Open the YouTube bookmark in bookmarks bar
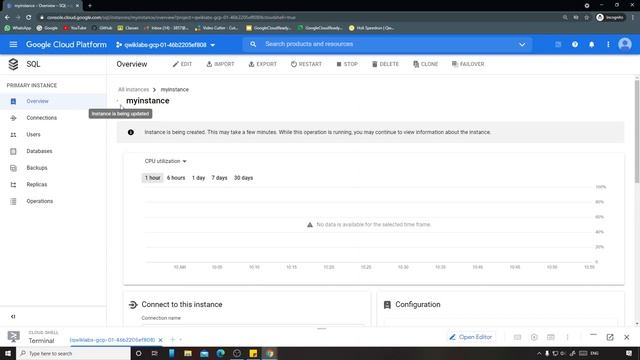 pyautogui.click(x=75, y=28)
